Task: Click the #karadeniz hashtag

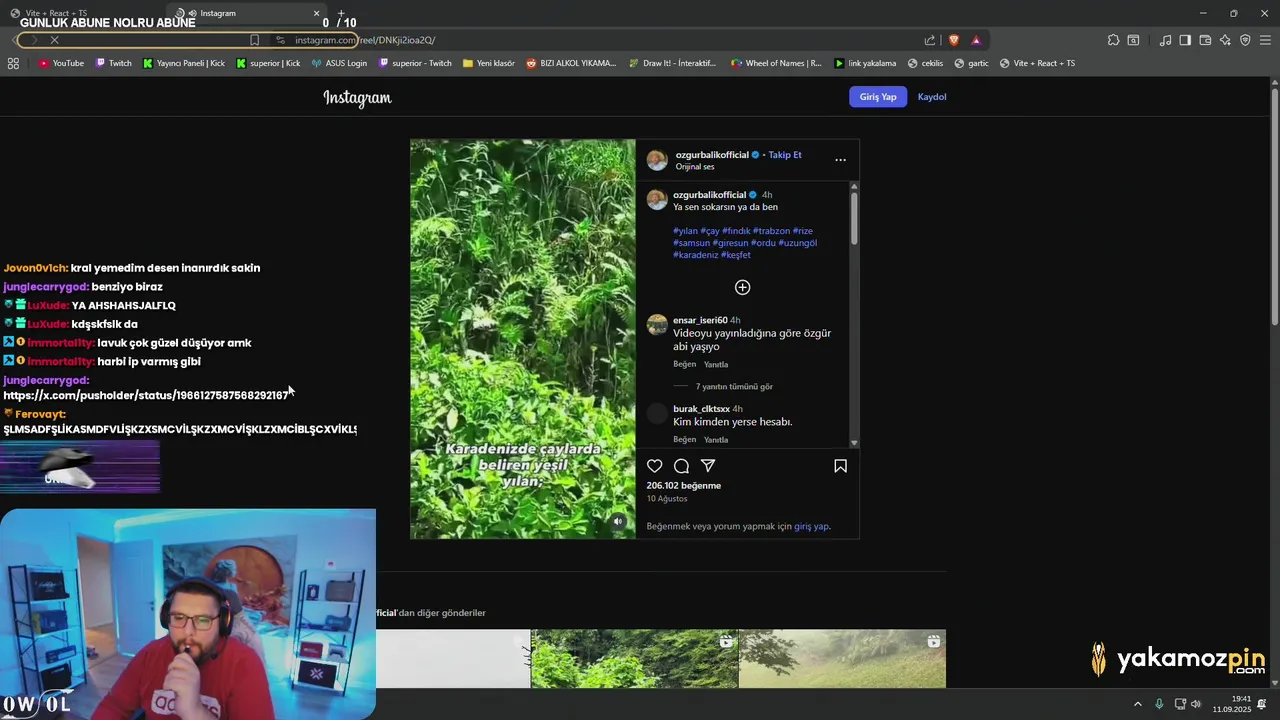Action: point(695,255)
